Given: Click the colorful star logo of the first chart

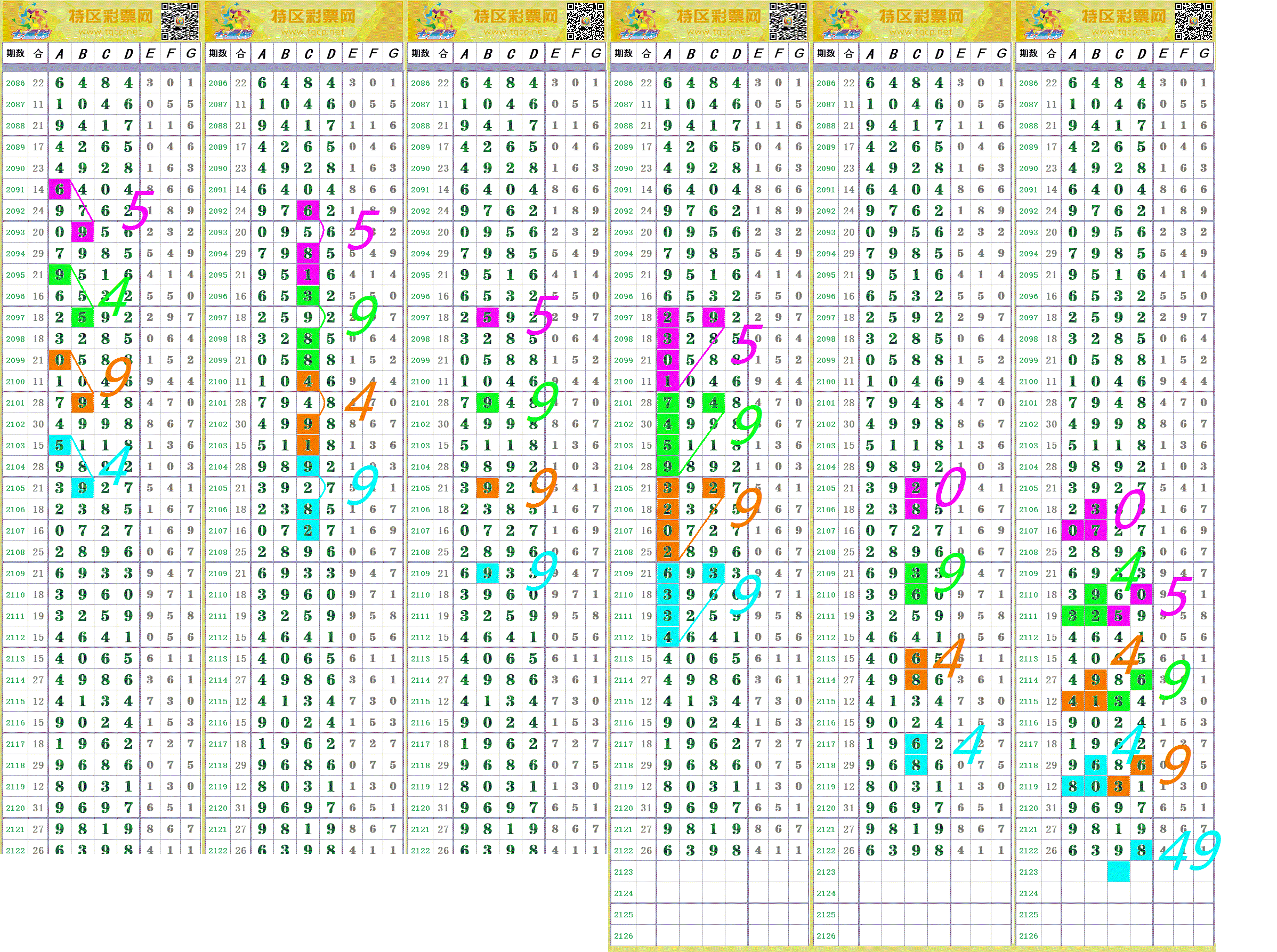Looking at the screenshot, I should click(x=31, y=21).
